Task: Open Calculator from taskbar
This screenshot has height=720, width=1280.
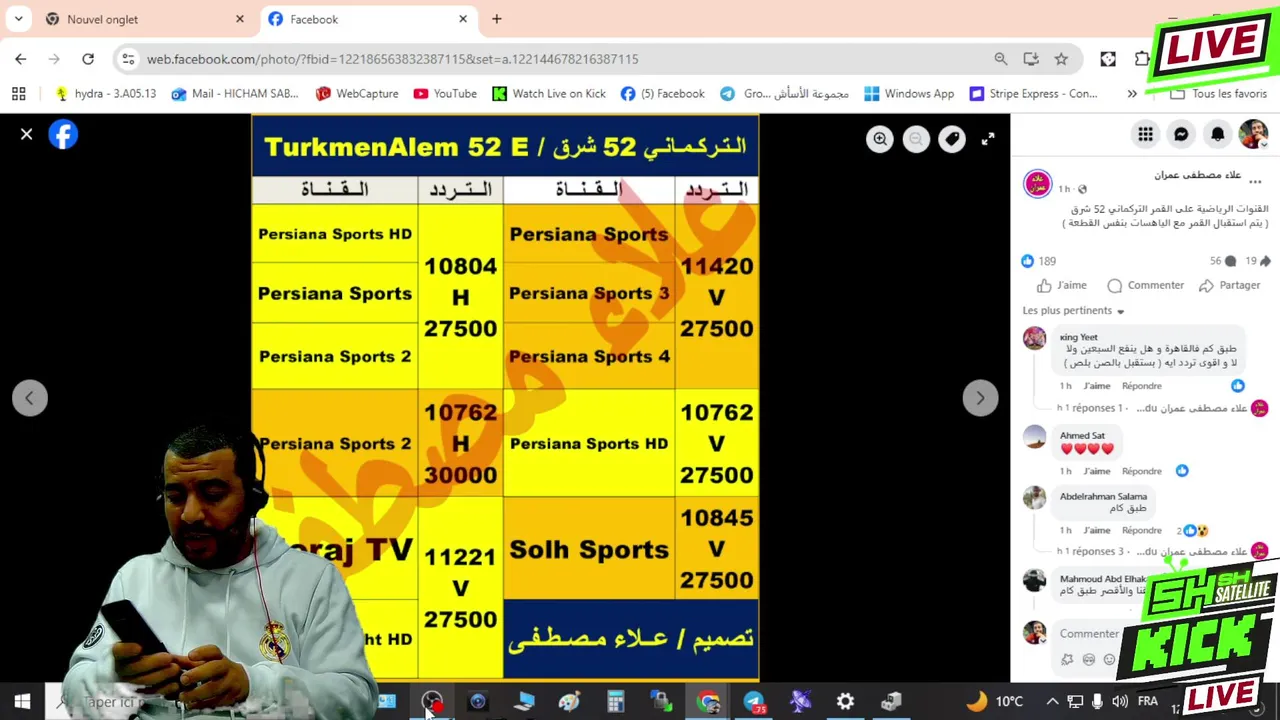Action: click(x=615, y=702)
